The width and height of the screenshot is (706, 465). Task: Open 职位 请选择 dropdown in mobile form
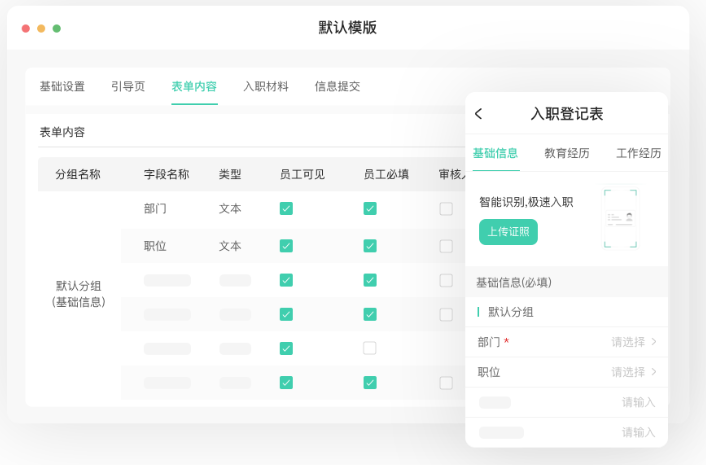[634, 372]
